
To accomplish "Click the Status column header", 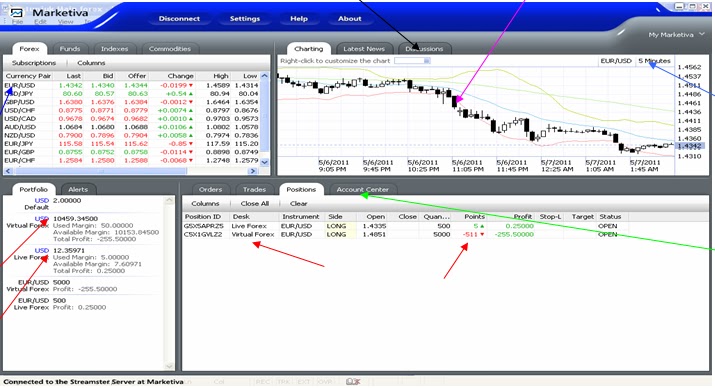I will point(612,217).
